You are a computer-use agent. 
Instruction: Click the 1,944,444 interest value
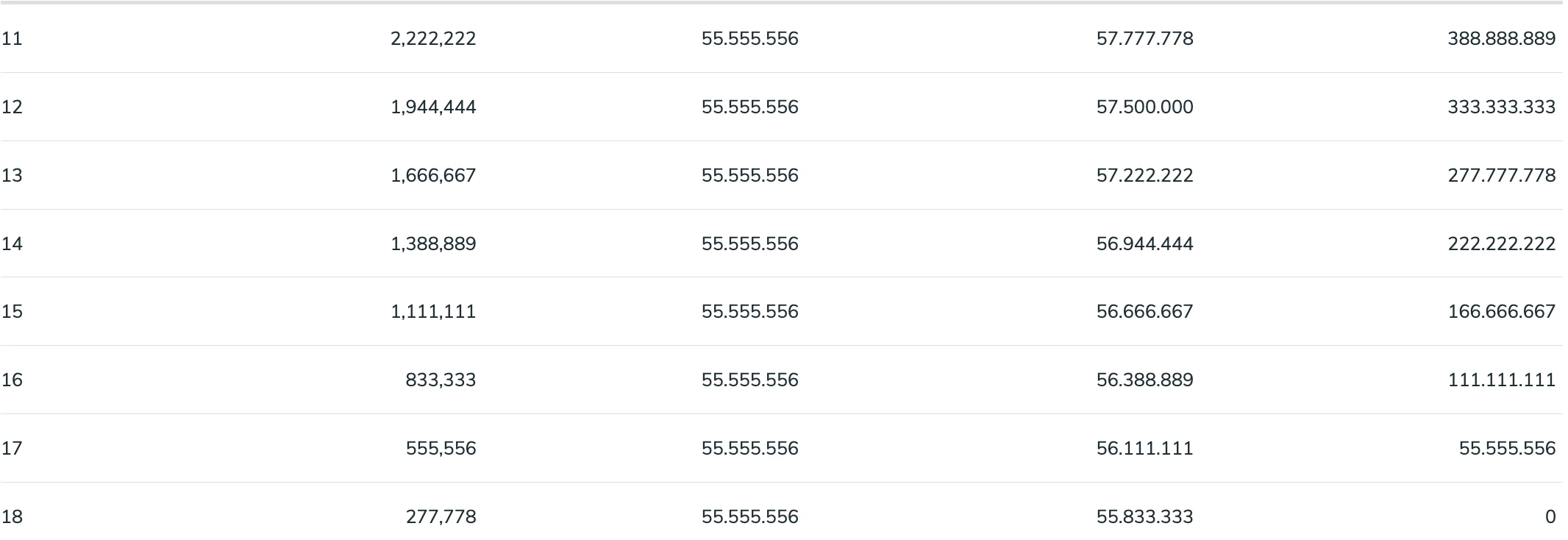(433, 107)
